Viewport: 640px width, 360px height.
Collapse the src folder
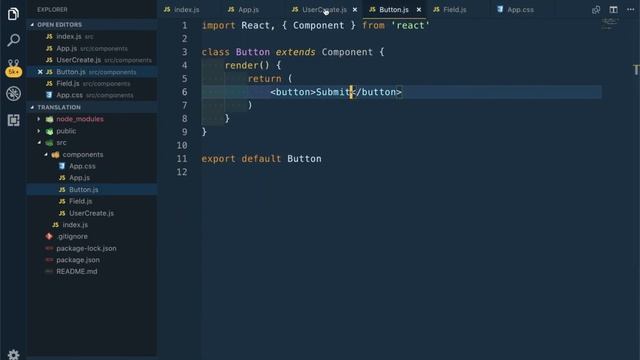coord(39,143)
